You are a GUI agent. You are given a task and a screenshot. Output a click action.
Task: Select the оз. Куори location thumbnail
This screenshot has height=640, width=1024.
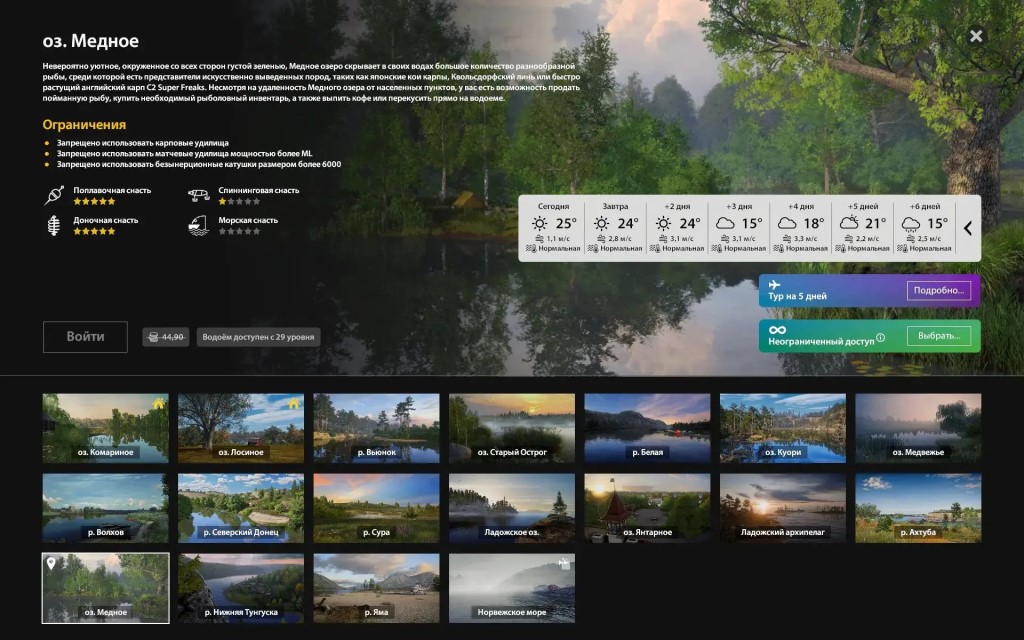pos(782,428)
